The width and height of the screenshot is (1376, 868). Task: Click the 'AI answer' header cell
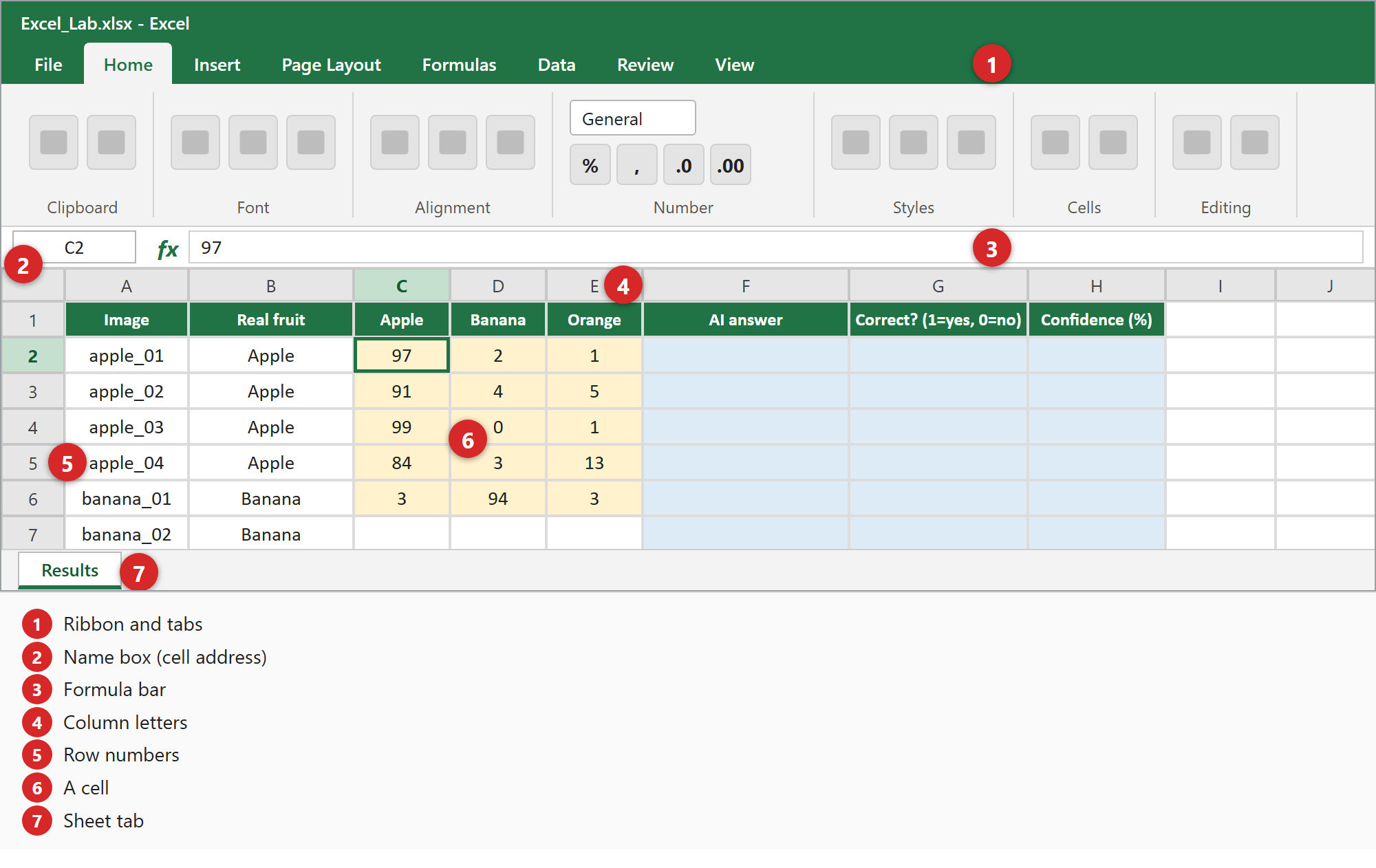[x=746, y=320]
